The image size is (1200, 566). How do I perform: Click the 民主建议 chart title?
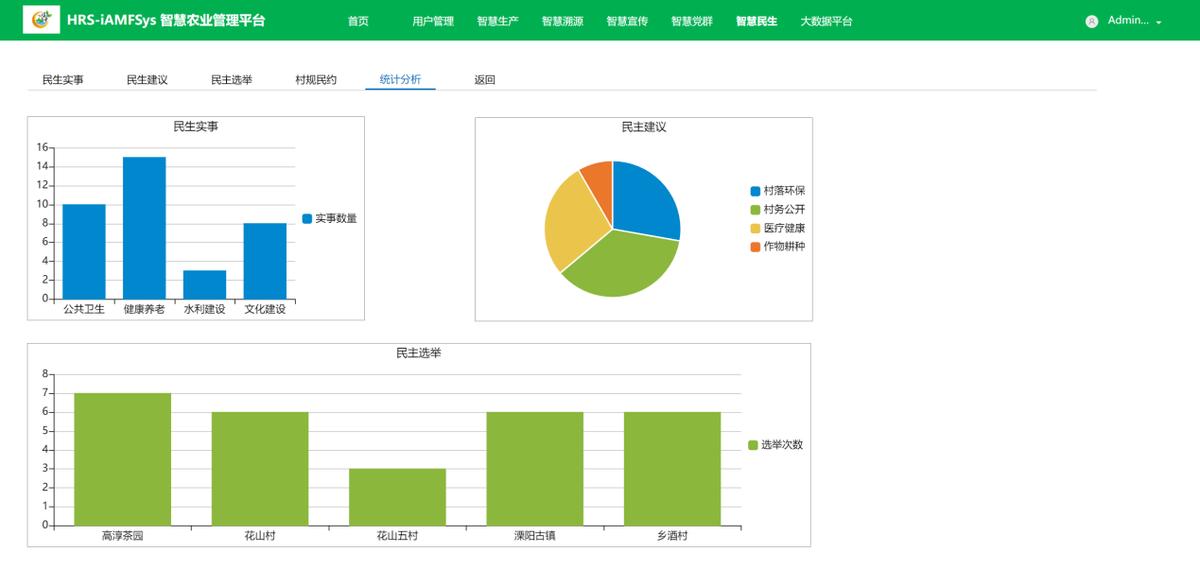[643, 127]
